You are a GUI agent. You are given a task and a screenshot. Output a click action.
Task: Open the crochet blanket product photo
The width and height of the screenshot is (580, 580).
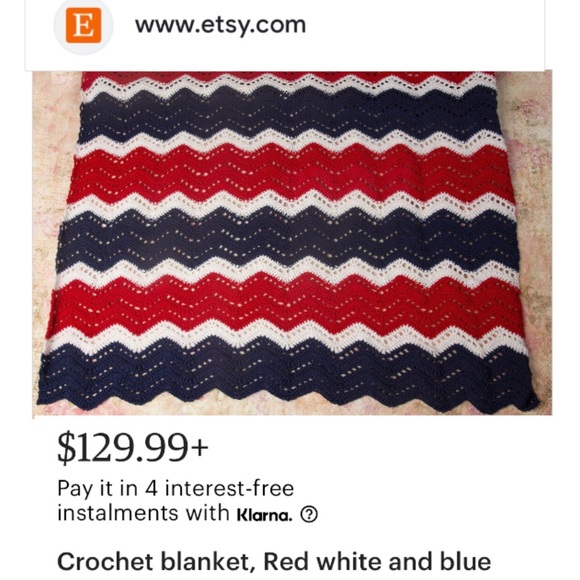[292, 243]
